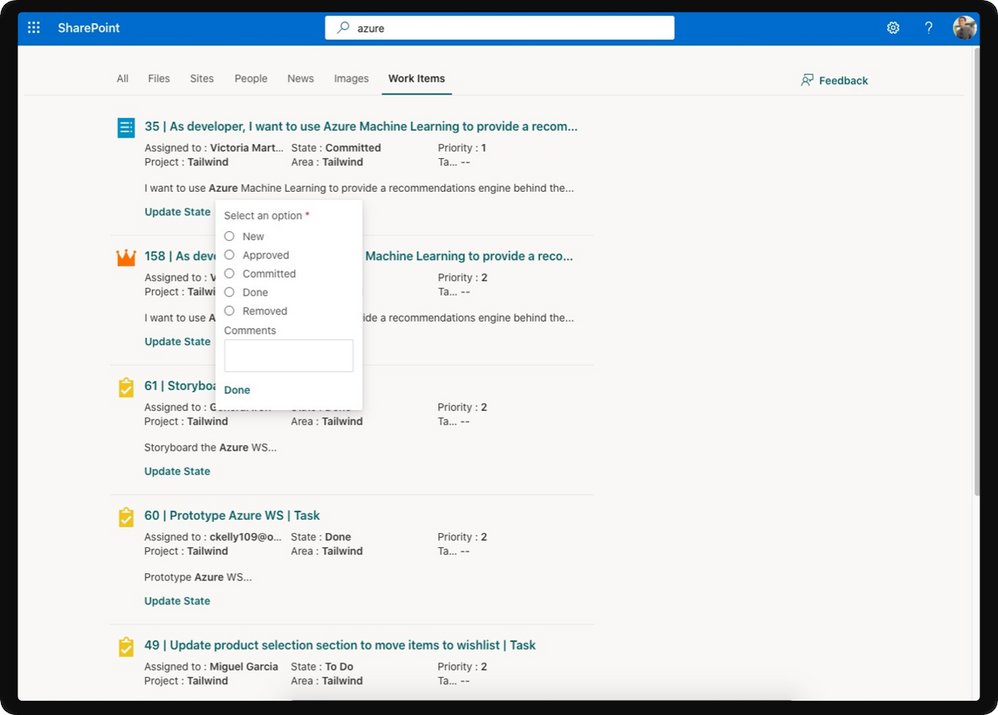Click the task icon beside item 60
This screenshot has width=998, height=715.
click(125, 517)
